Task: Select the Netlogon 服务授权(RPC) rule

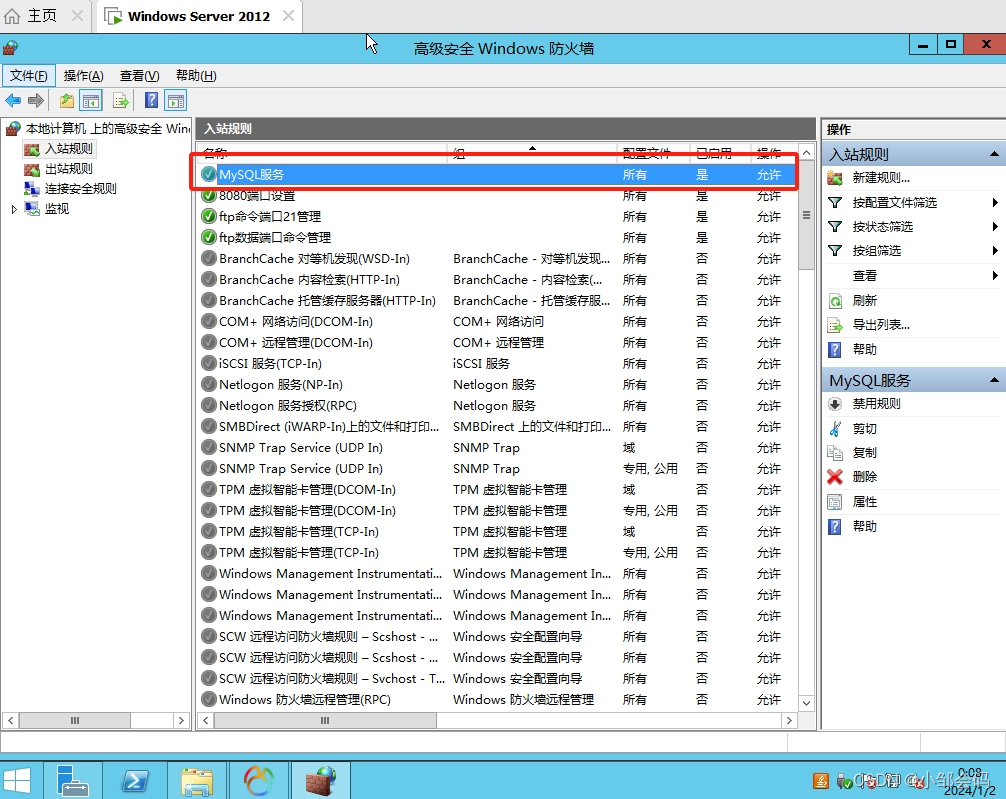Action: click(x=287, y=406)
